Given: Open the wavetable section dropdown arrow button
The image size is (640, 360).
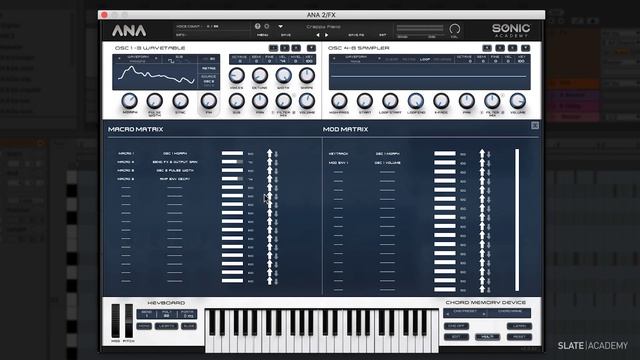Looking at the screenshot, I should pos(311,48).
